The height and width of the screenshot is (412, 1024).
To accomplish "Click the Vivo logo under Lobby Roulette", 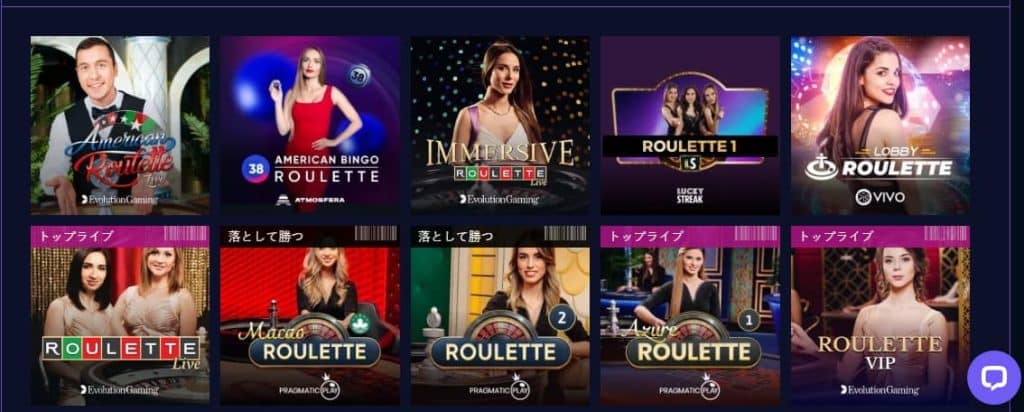I will 880,197.
